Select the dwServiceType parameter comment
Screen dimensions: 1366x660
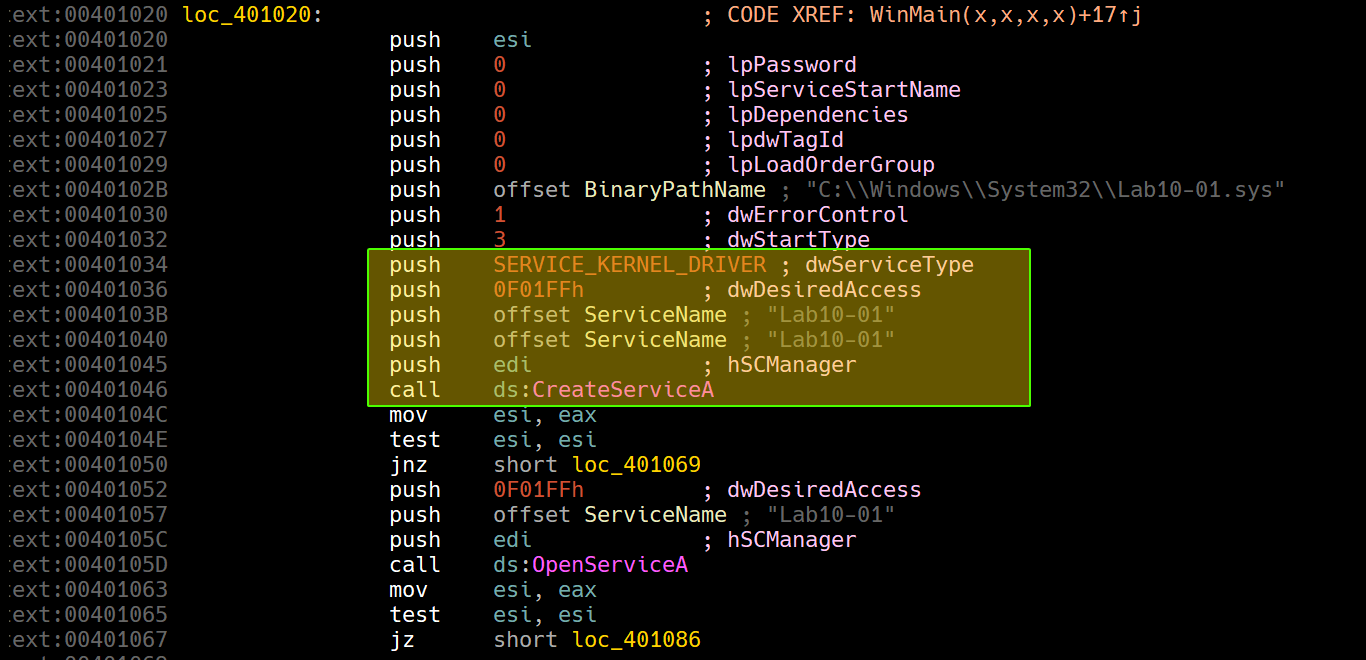tap(889, 265)
